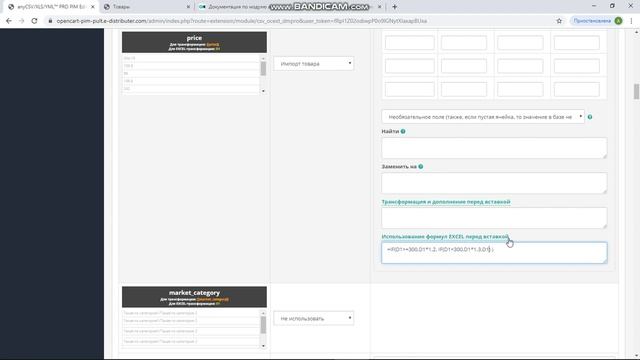Viewport: 640px width, 360px height.
Task: Click the browser back arrow
Action: click(9, 21)
